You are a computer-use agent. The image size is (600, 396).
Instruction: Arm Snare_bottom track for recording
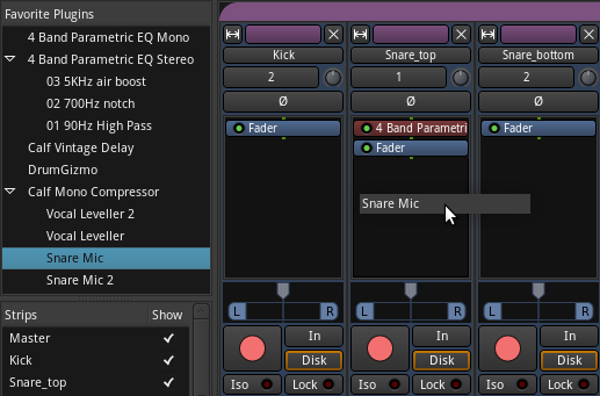(508, 349)
